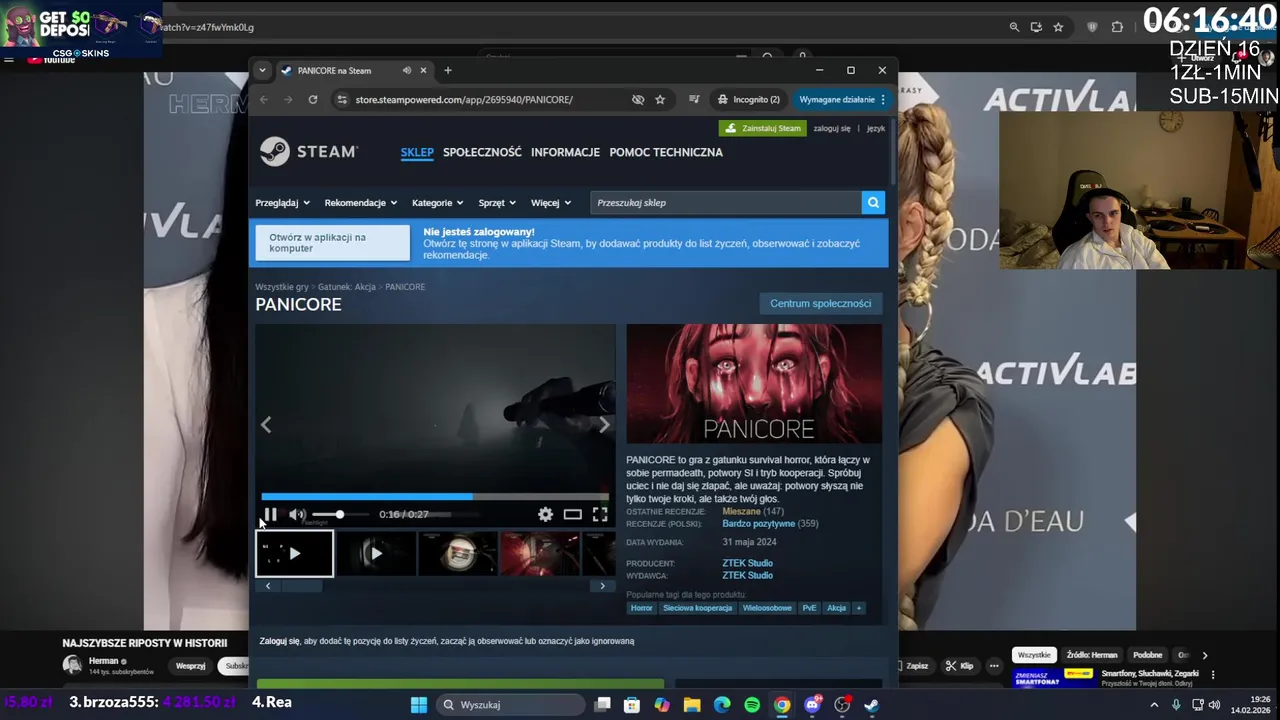This screenshot has height=720, width=1280.
Task: Show next media with the right arrow
Action: pyautogui.click(x=604, y=425)
